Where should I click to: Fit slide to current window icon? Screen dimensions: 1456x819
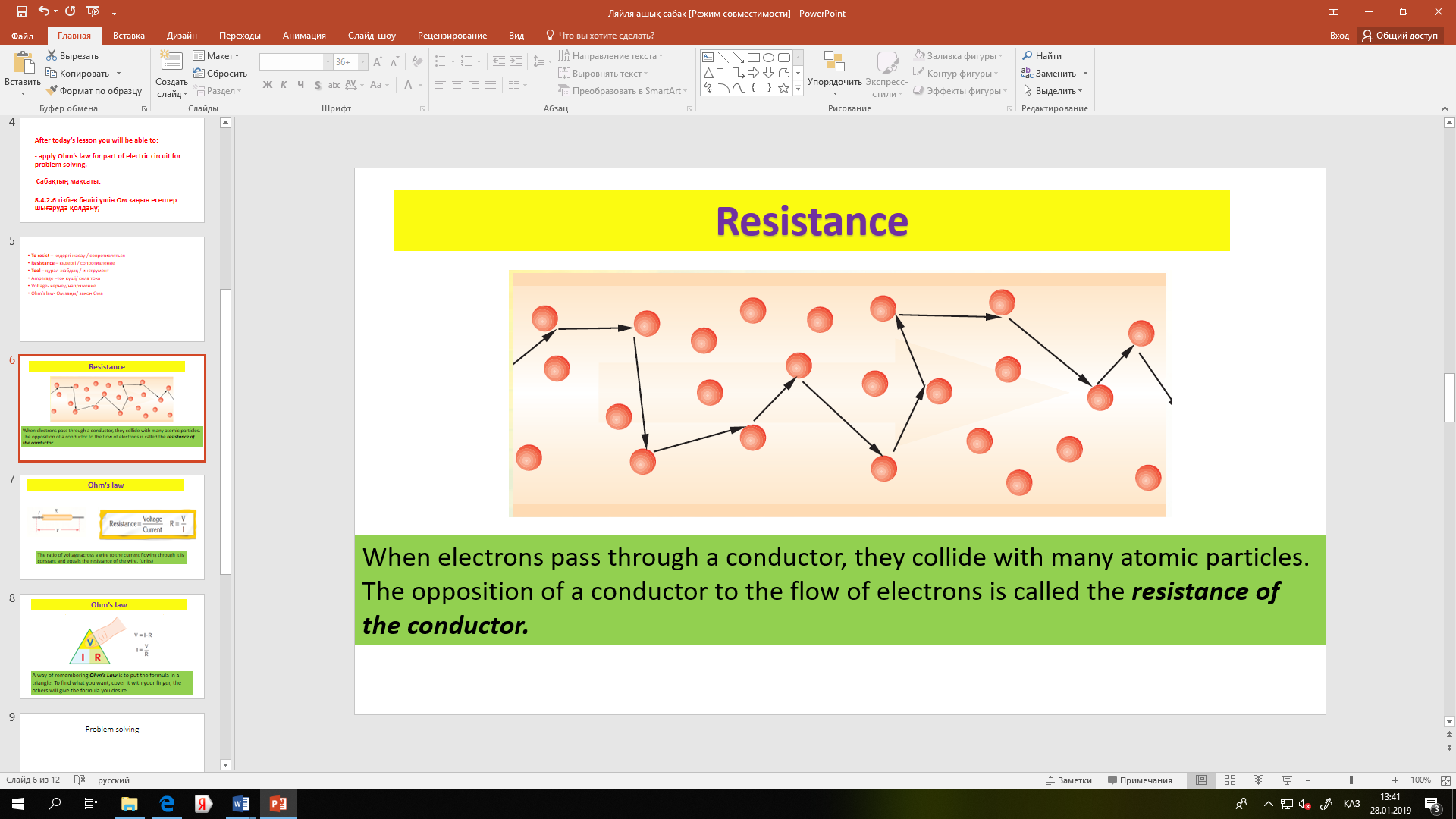1445,780
